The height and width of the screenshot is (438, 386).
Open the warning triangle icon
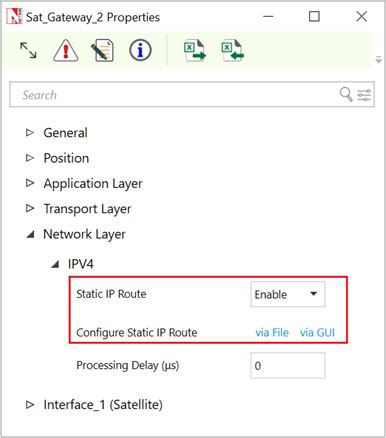(x=66, y=51)
